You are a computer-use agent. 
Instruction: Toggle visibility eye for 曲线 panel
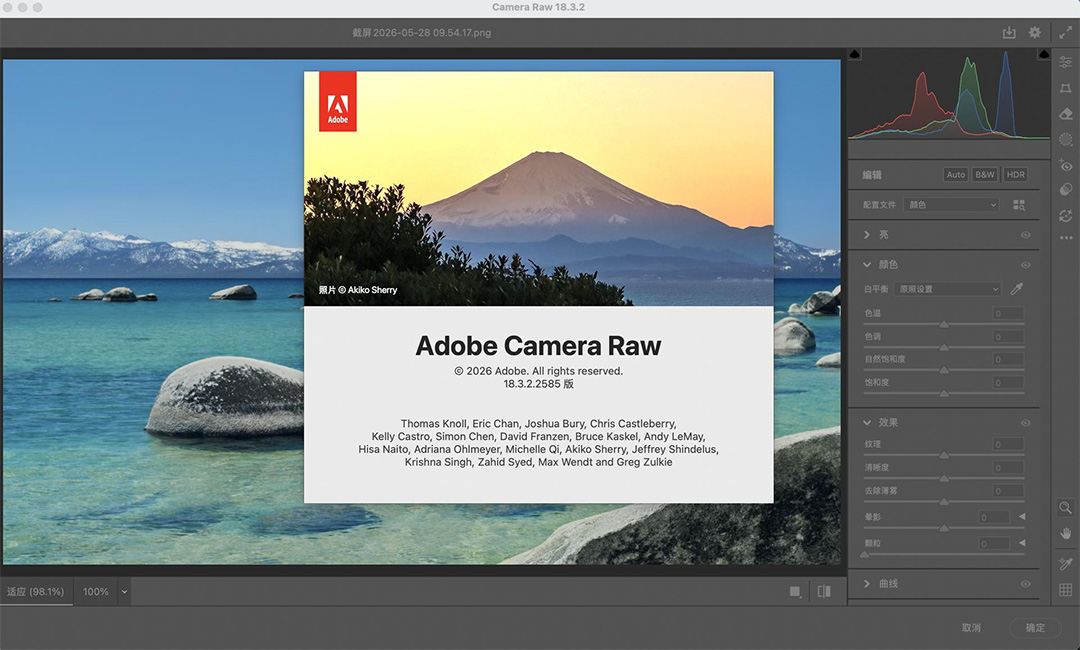click(x=1026, y=584)
